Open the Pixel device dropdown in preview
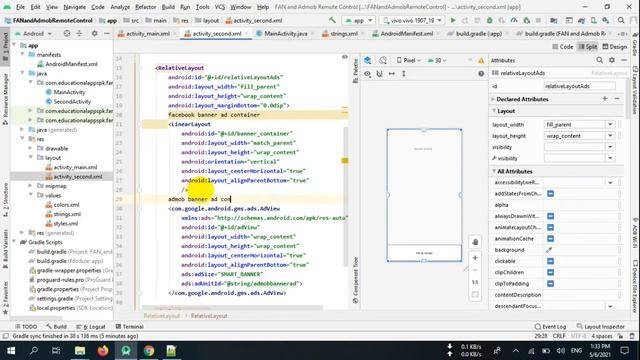 [x=409, y=60]
